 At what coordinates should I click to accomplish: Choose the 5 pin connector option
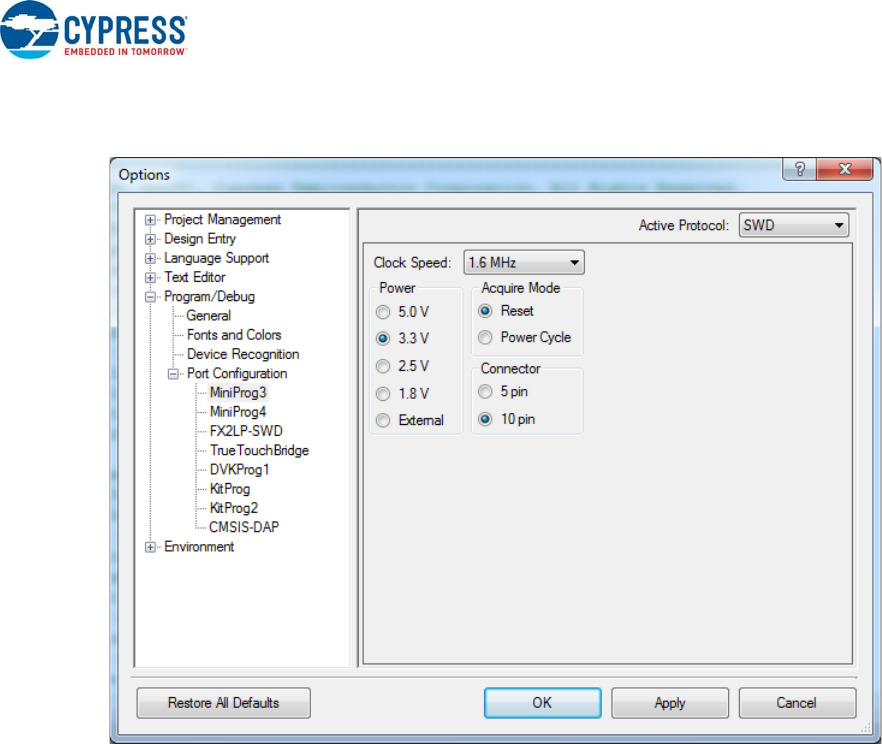tap(486, 392)
